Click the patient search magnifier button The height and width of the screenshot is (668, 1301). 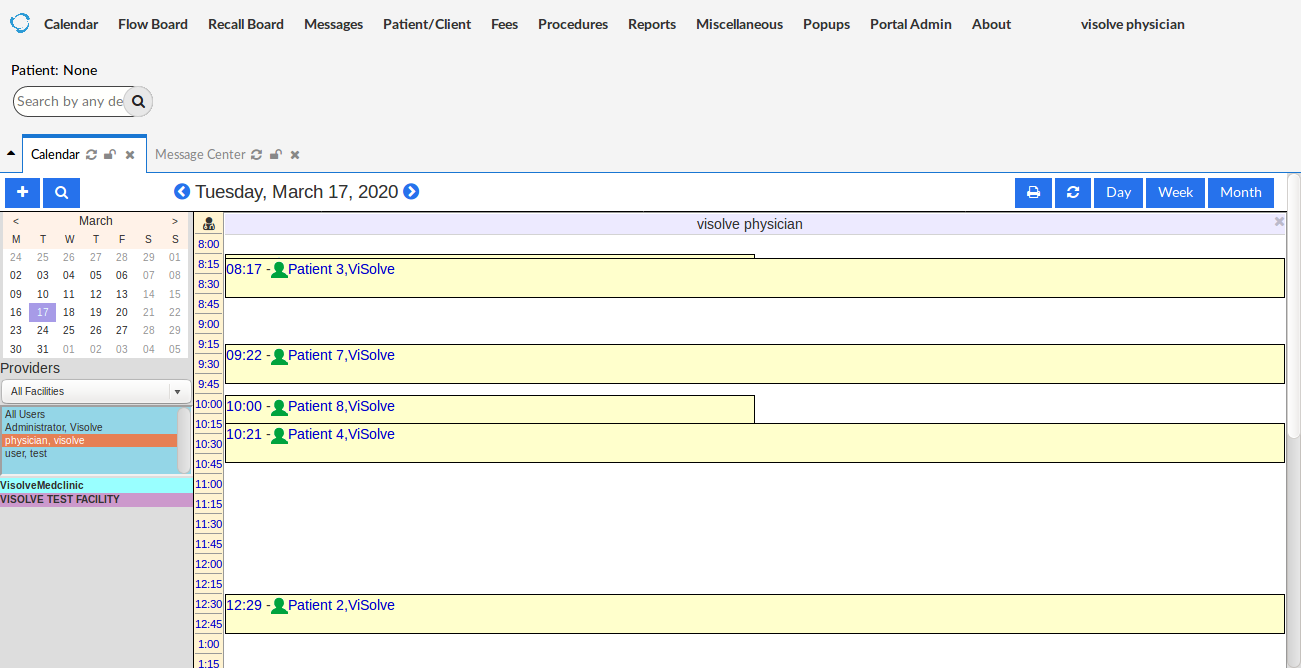pyautogui.click(x=138, y=101)
